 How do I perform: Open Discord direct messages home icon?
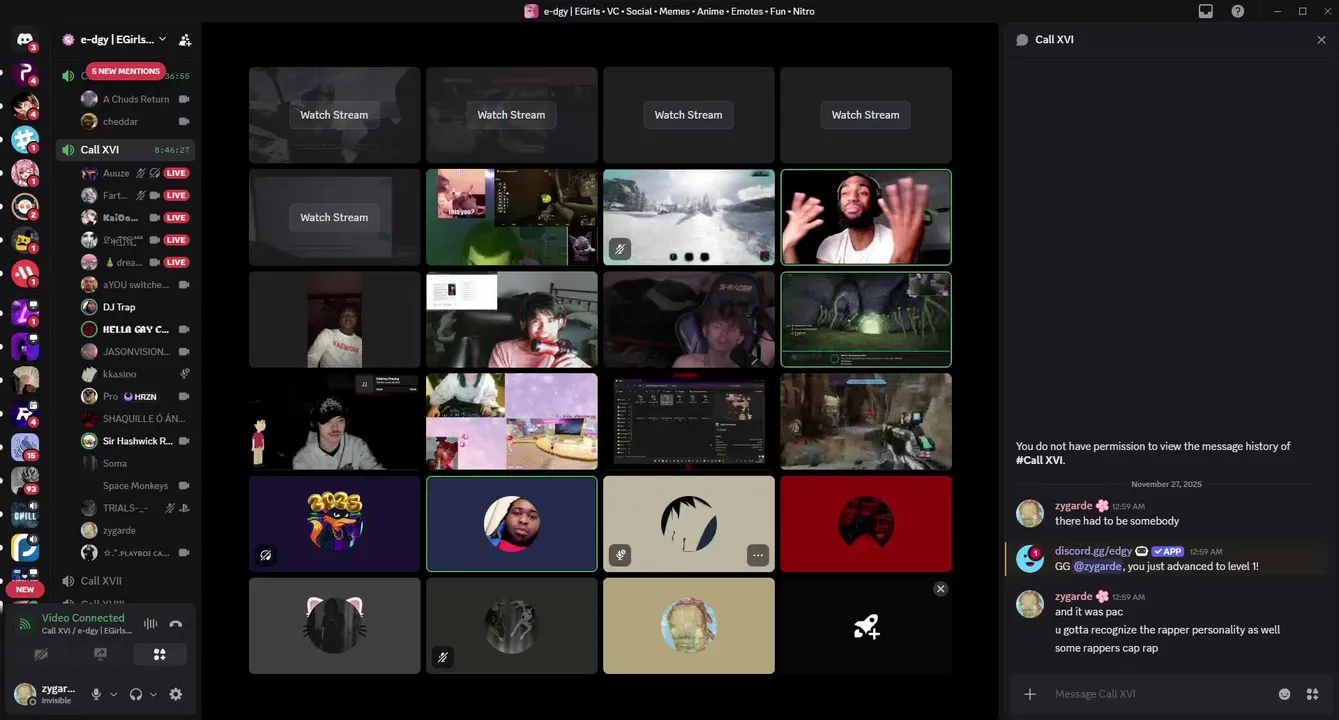tap(25, 40)
